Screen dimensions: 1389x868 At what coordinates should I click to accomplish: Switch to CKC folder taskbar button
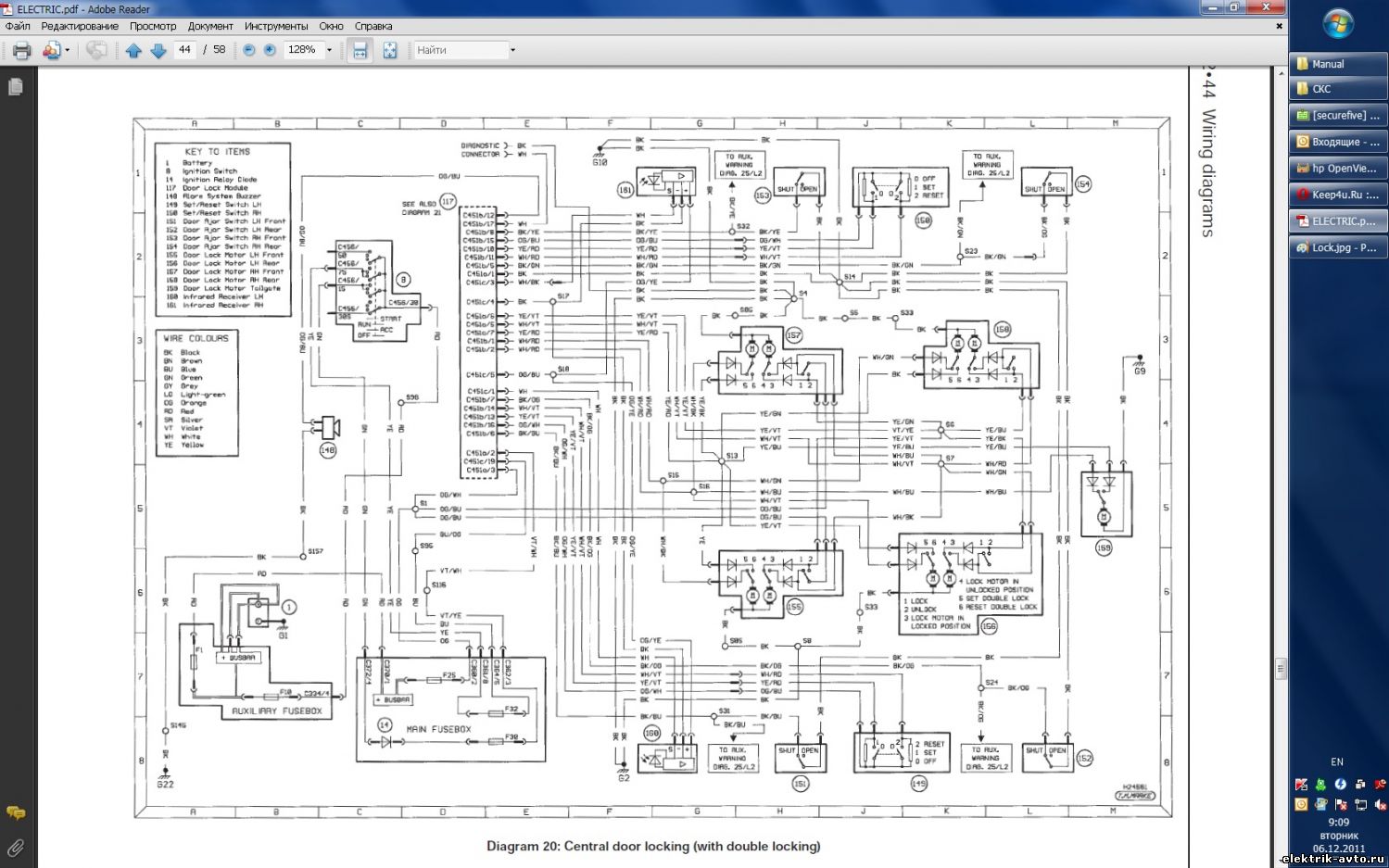(x=1338, y=89)
